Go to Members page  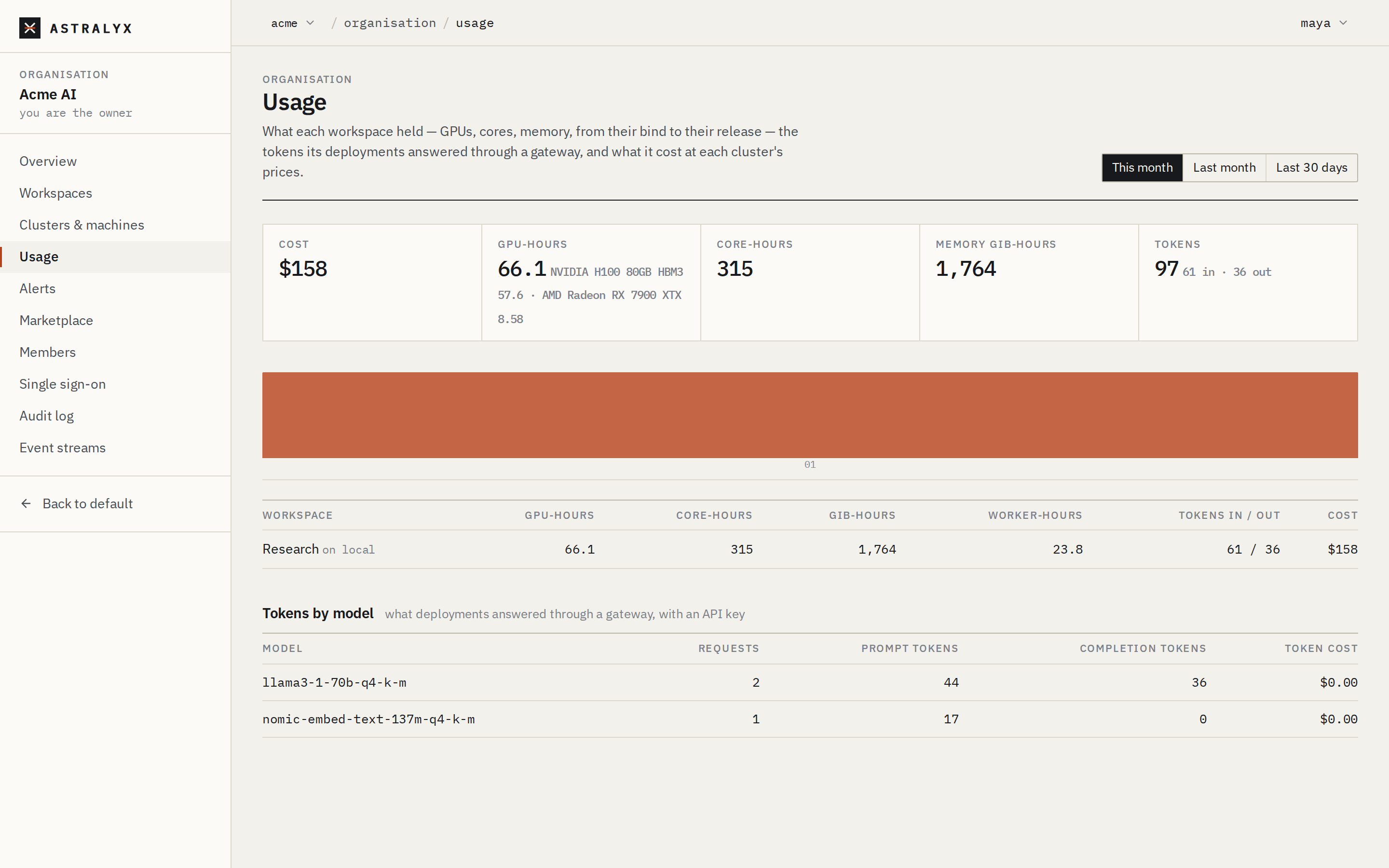point(115,352)
